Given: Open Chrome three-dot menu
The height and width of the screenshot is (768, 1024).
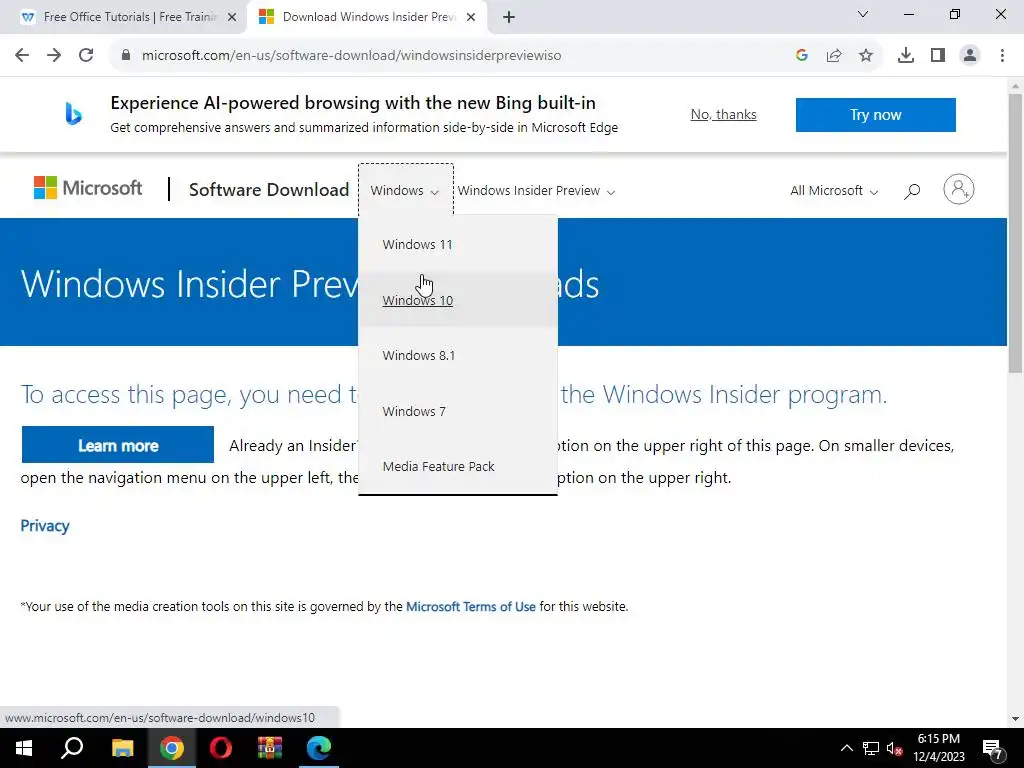Looking at the screenshot, I should tap(1002, 55).
